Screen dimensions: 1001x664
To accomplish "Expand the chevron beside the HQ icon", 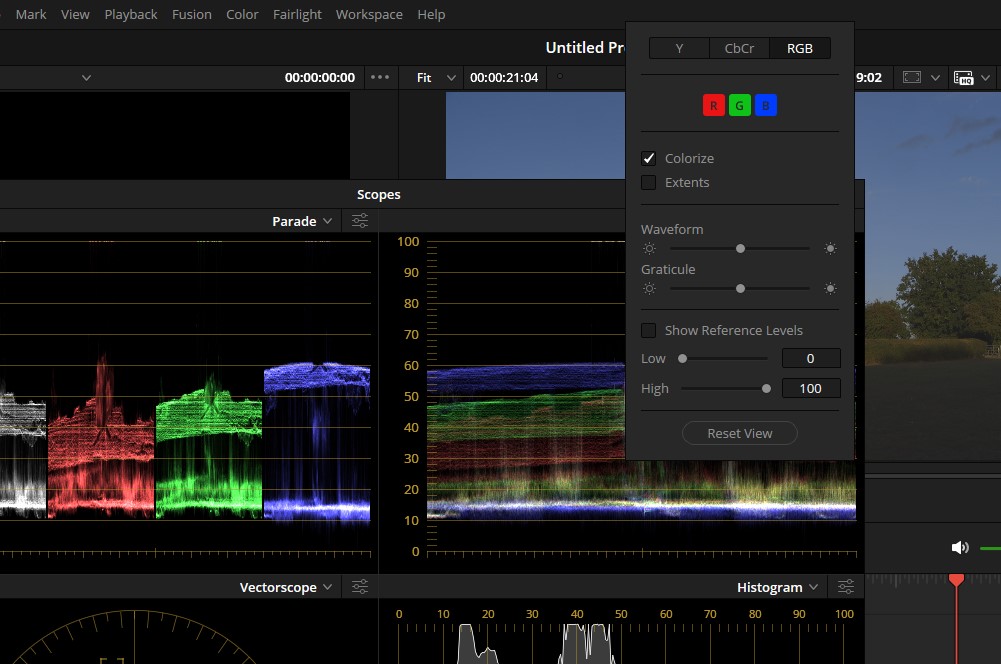I will (986, 77).
